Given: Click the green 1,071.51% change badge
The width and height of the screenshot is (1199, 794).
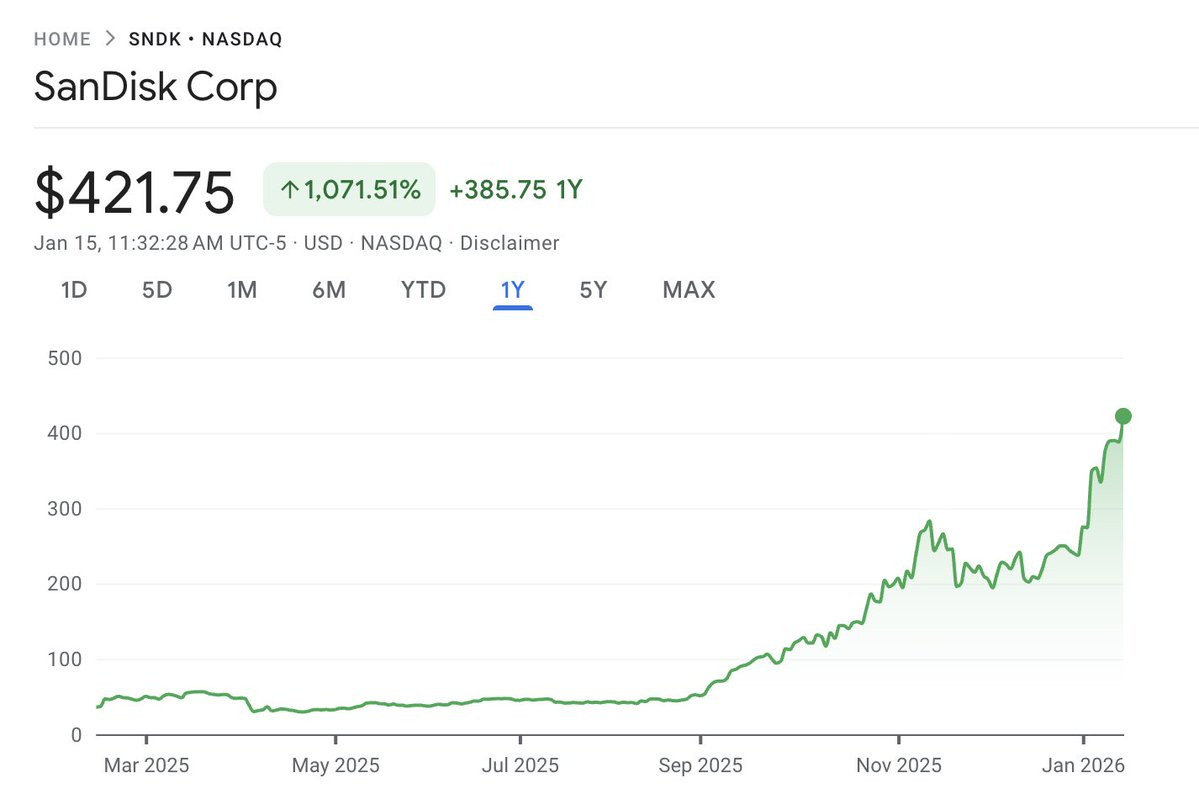Looking at the screenshot, I should tap(349, 189).
